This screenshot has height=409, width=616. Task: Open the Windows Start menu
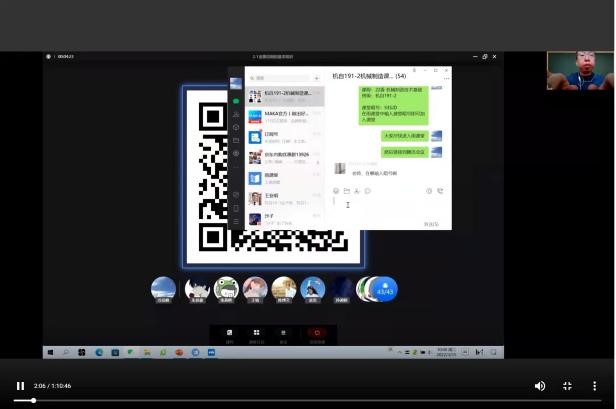(50, 352)
